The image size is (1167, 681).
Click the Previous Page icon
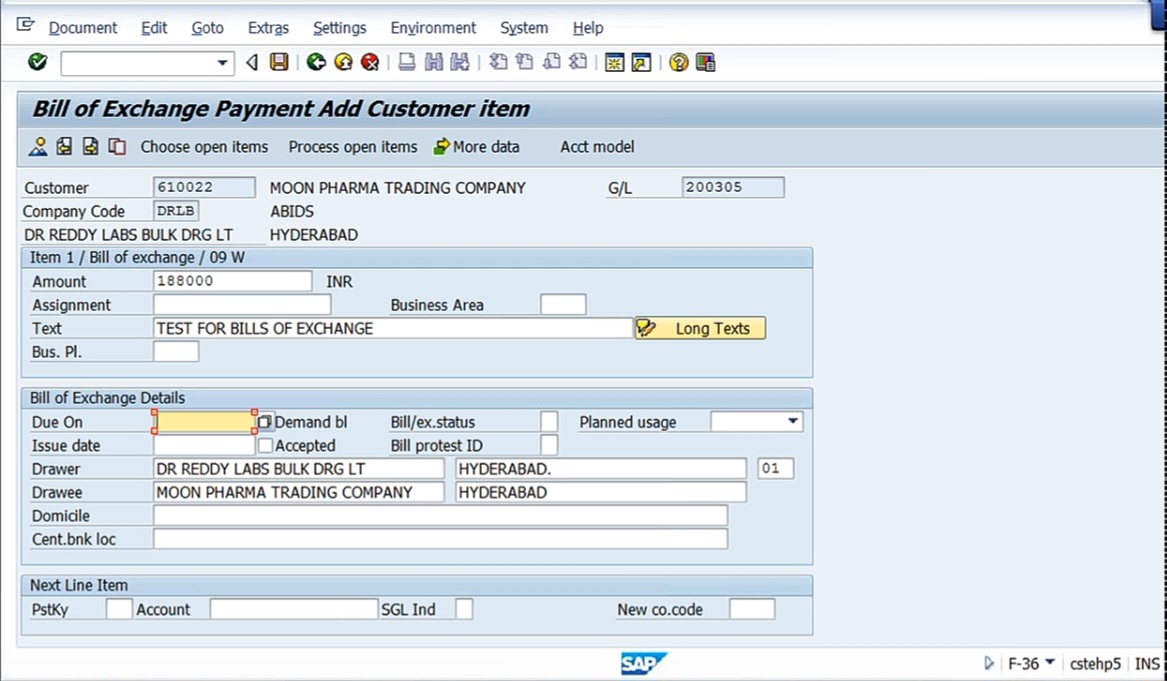click(525, 63)
